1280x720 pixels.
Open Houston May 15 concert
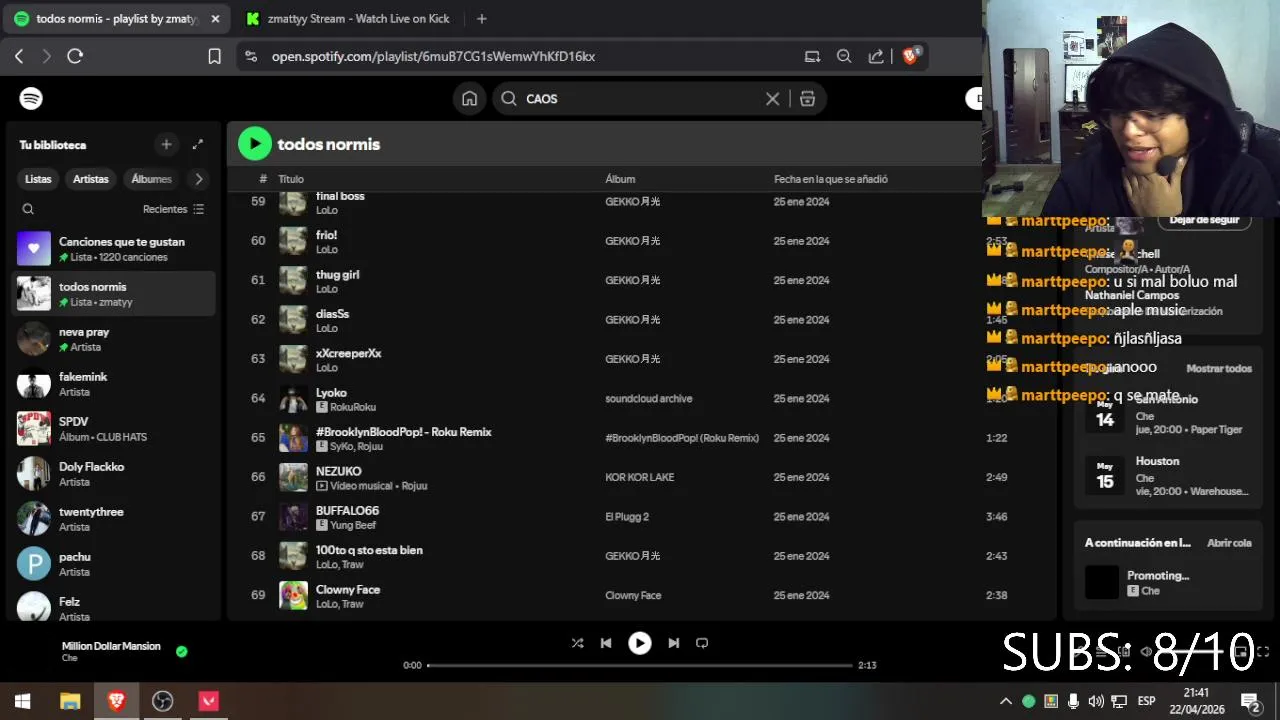(x=1167, y=475)
